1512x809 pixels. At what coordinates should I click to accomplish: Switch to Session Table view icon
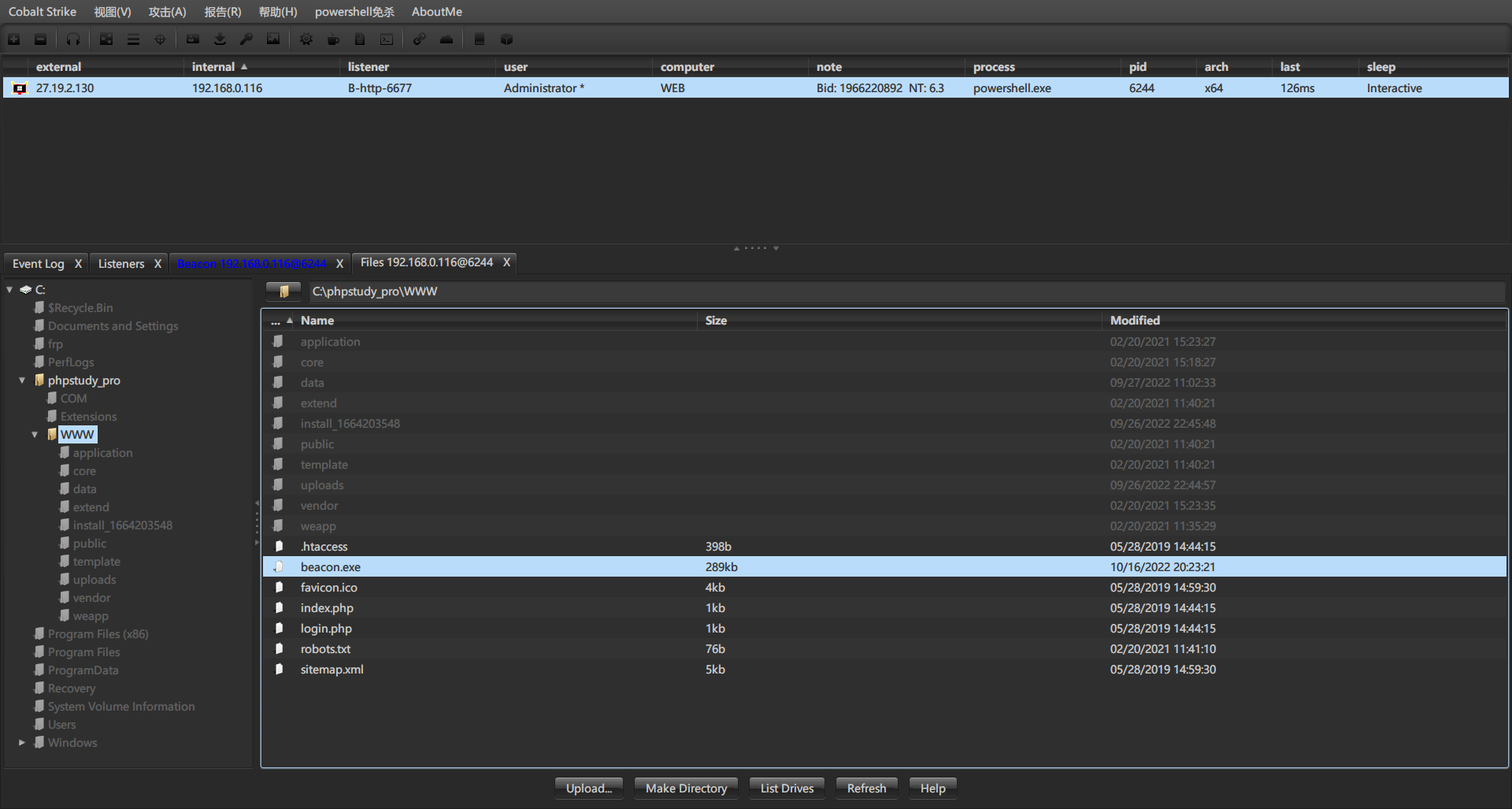click(133, 39)
